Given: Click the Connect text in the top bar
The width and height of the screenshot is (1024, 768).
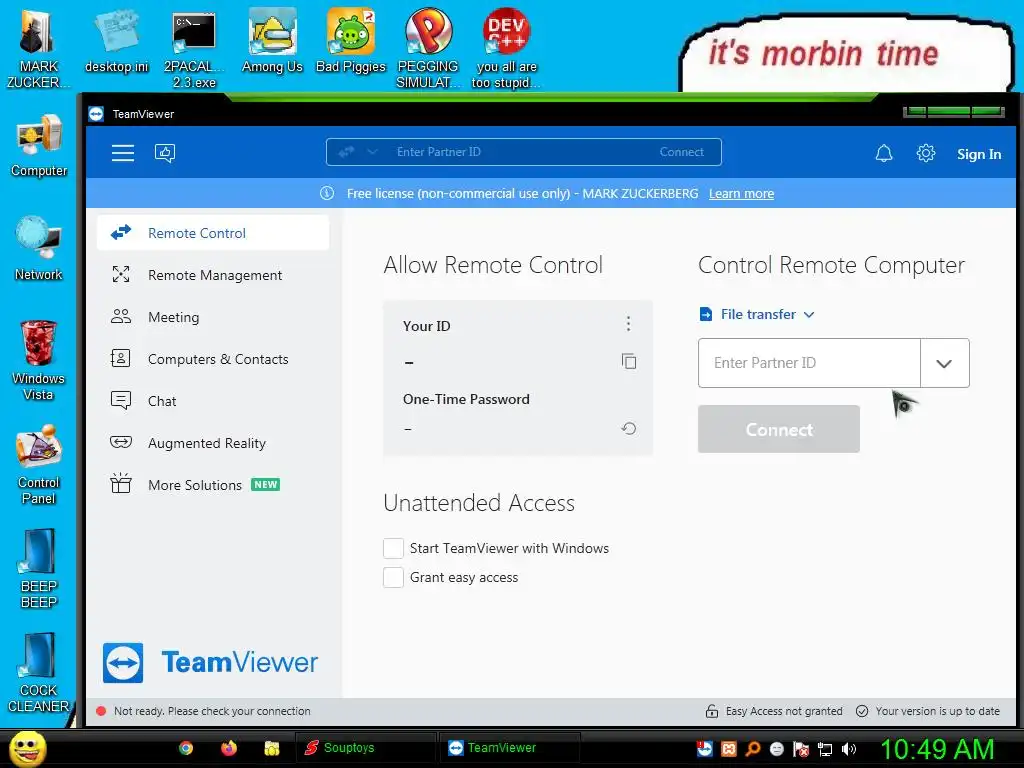Looking at the screenshot, I should tap(681, 152).
